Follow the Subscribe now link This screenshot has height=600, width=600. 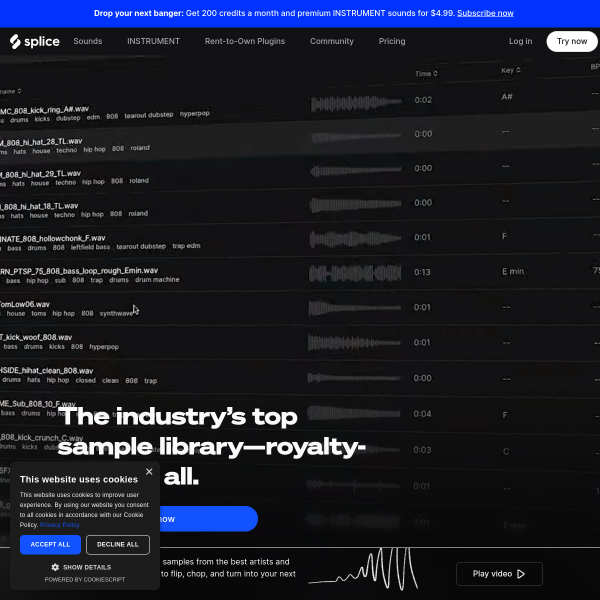pyautogui.click(x=485, y=13)
